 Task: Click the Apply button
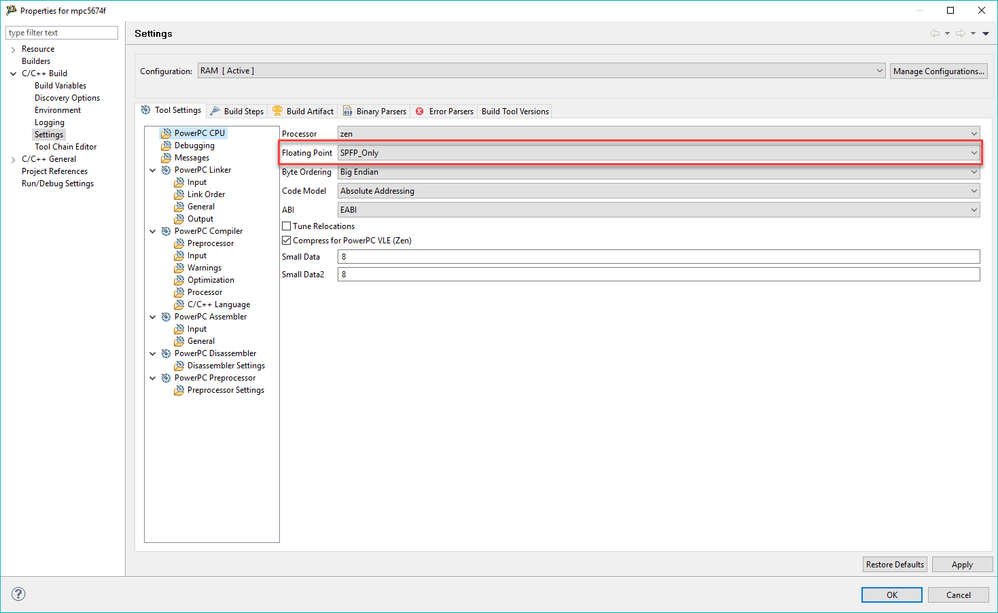(x=962, y=565)
